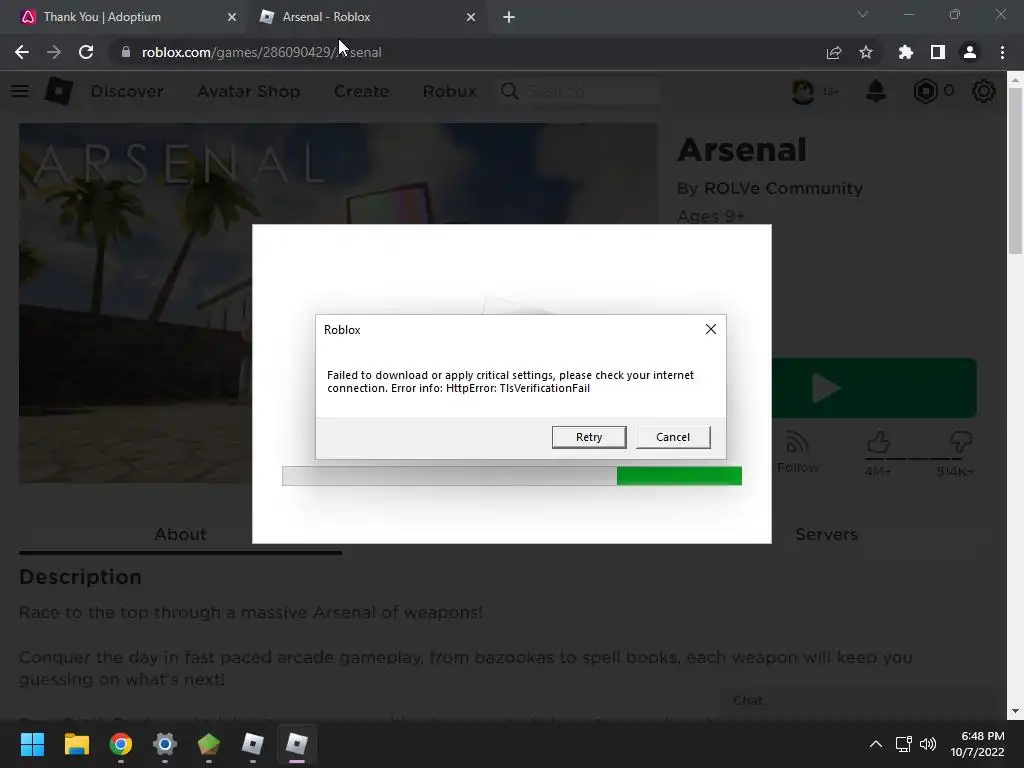This screenshot has height=768, width=1024.
Task: Click the Arsenal game title text
Action: point(742,150)
